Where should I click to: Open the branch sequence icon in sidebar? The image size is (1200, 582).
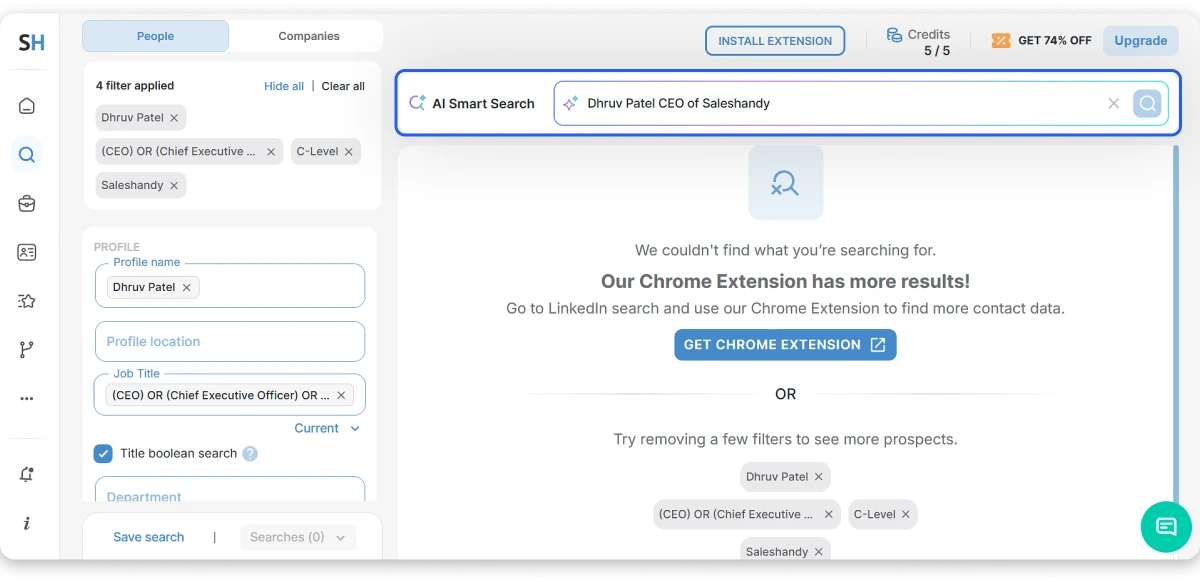(27, 349)
